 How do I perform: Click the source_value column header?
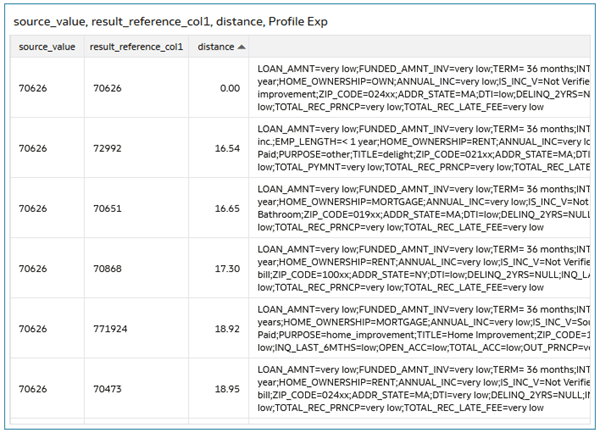click(x=47, y=47)
